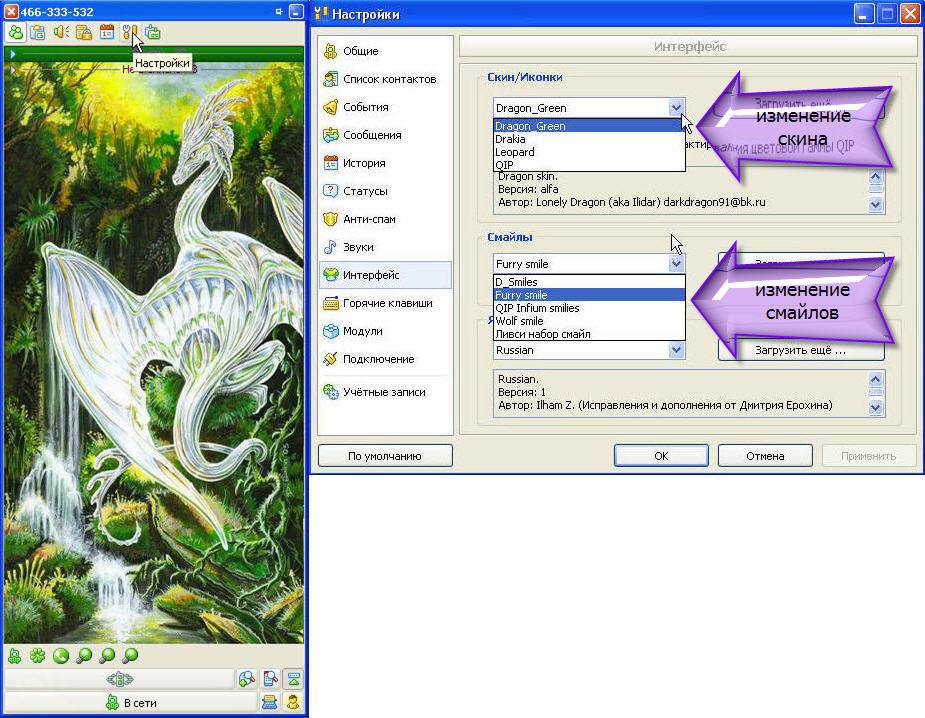Click the padlock privacy icon in the toolbar
The image size is (925, 718).
84,32
